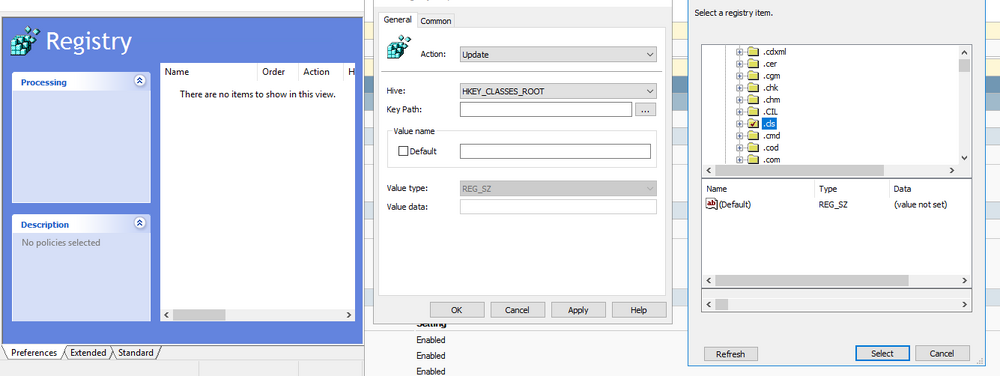Open the Action dropdown showing Update
This screenshot has width=1000, height=376.
point(558,55)
